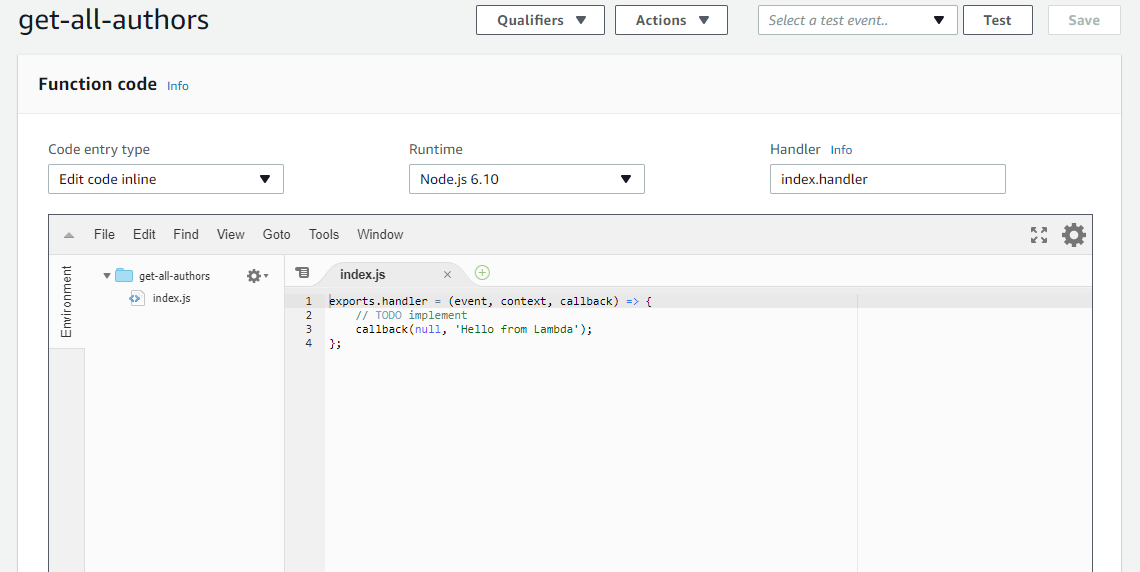Open the Runtime Node.js 6.10 dropdown
The image size is (1140, 572).
pos(526,179)
